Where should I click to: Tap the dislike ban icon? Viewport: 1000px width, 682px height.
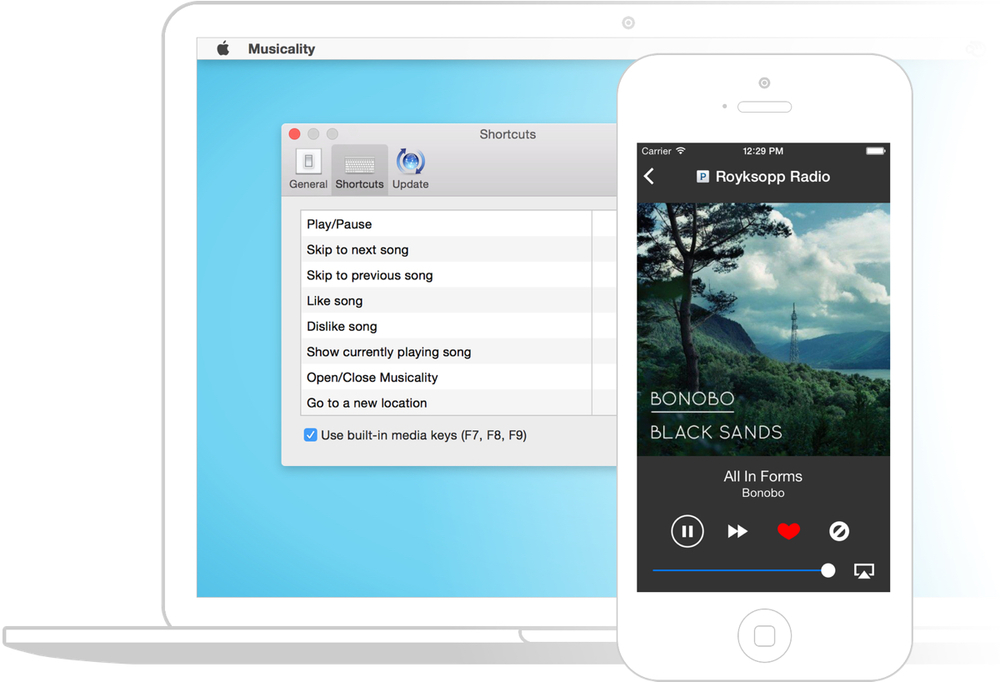click(x=839, y=531)
